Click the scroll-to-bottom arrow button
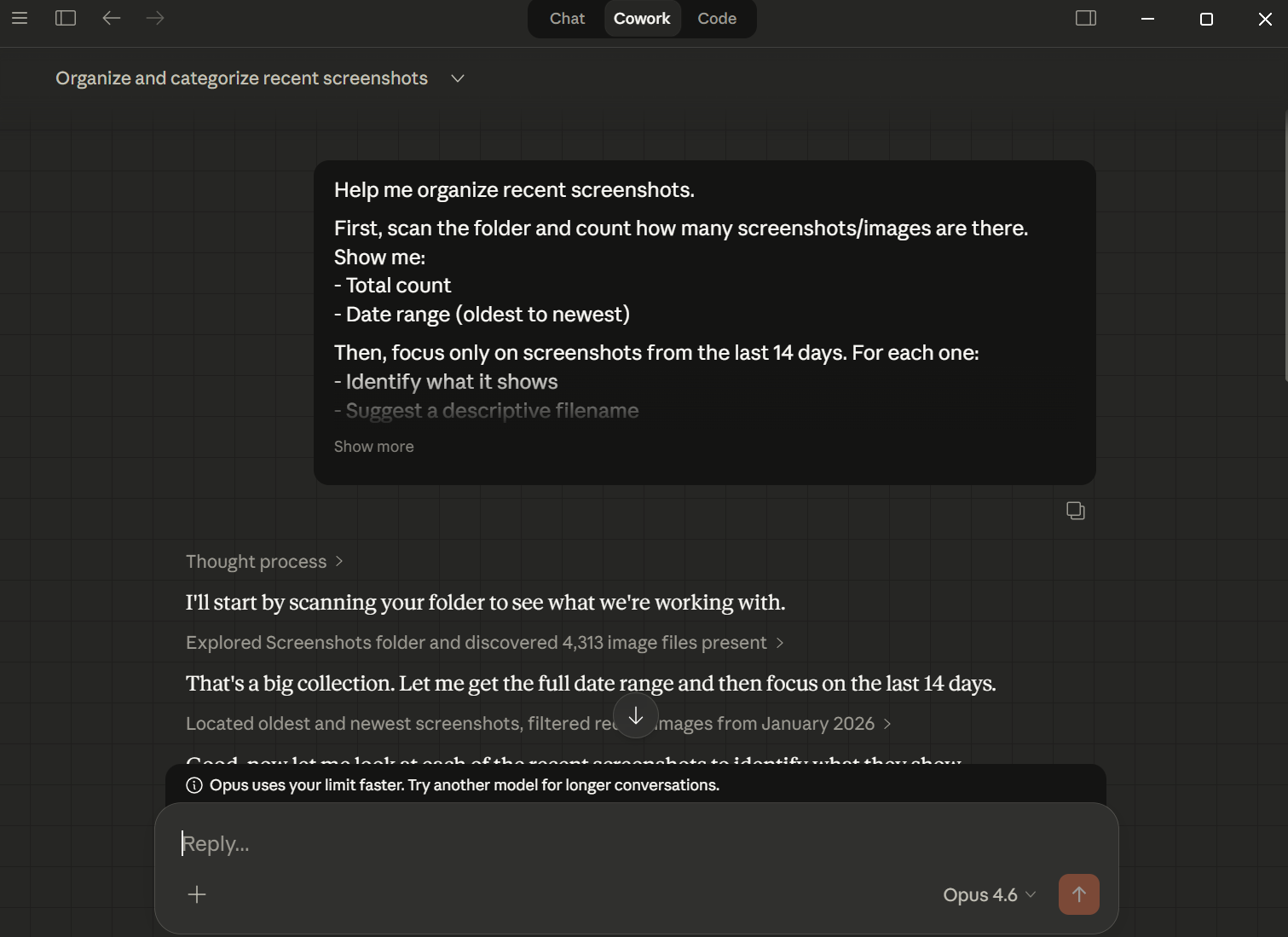 click(636, 716)
